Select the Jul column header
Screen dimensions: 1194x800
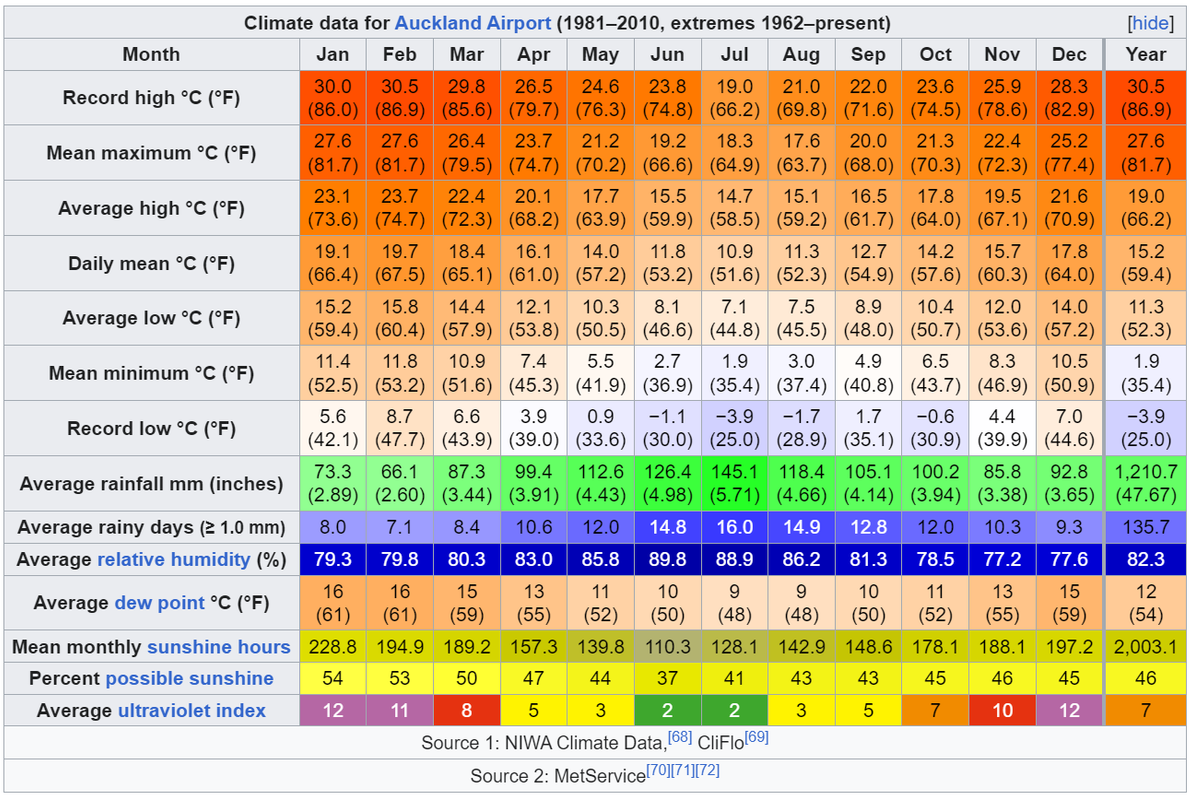point(735,54)
